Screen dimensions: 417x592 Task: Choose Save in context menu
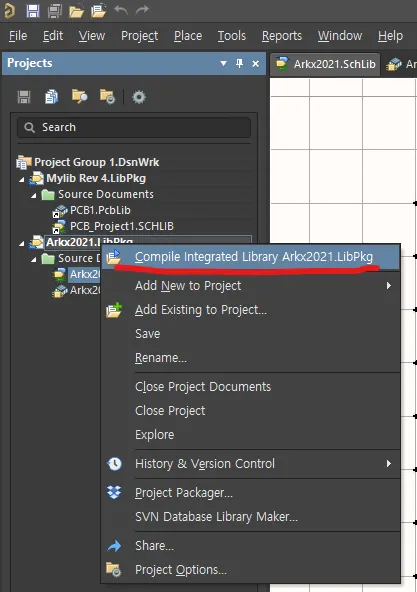[x=251, y=334]
